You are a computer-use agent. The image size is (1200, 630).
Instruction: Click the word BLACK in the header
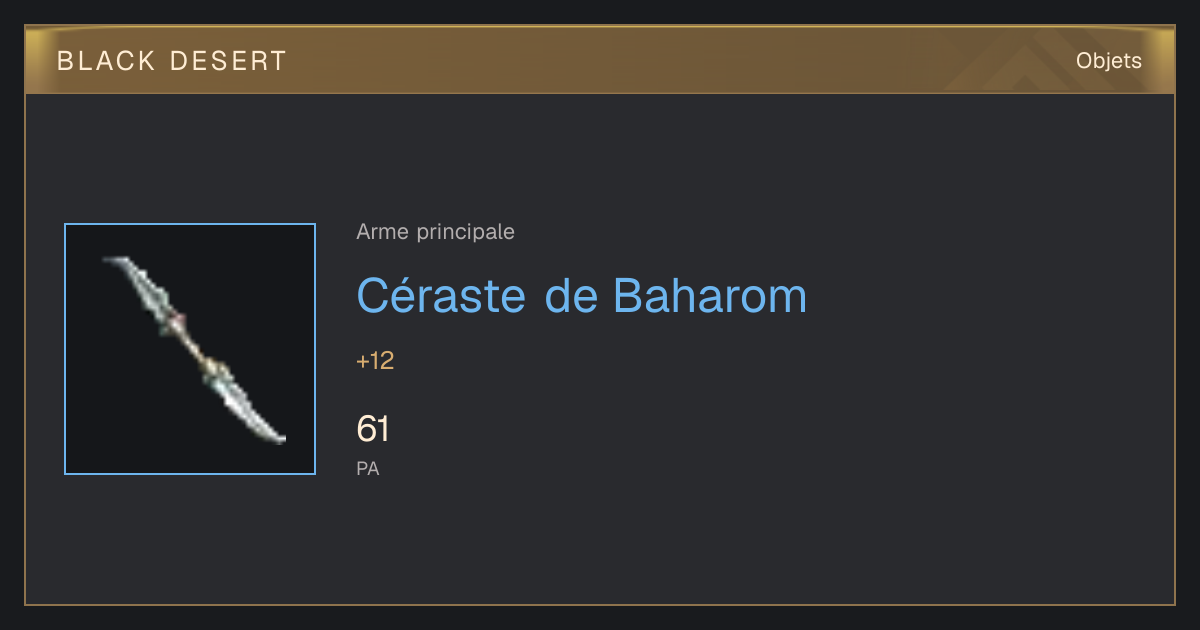[106, 61]
